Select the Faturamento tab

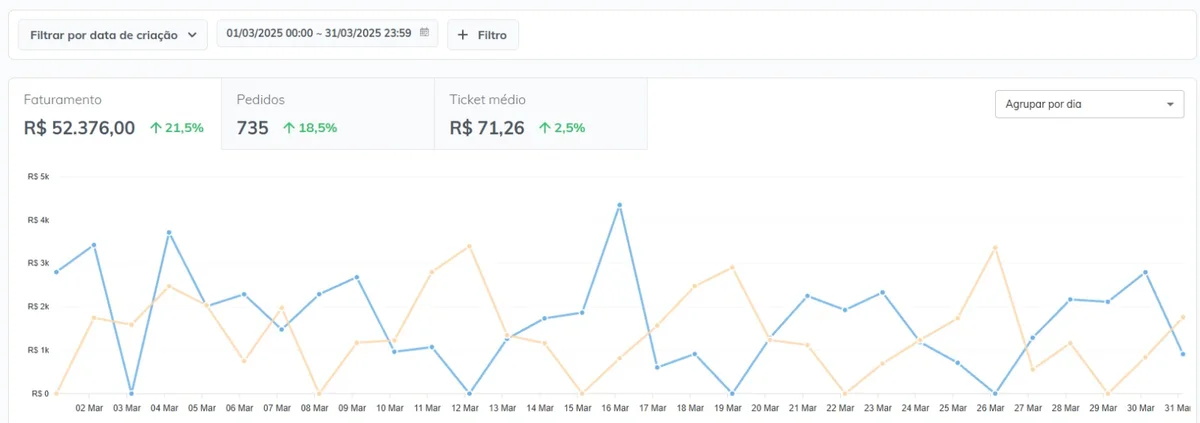point(115,114)
